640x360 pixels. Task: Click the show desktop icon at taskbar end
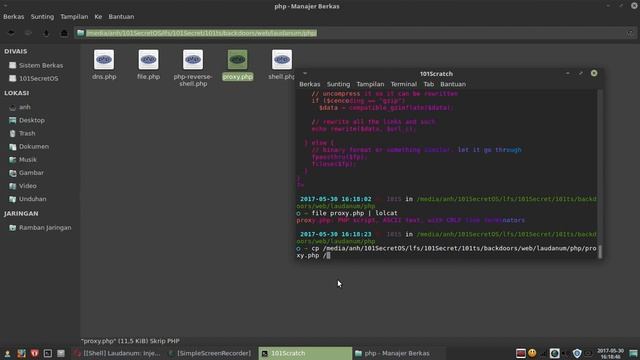click(633, 353)
